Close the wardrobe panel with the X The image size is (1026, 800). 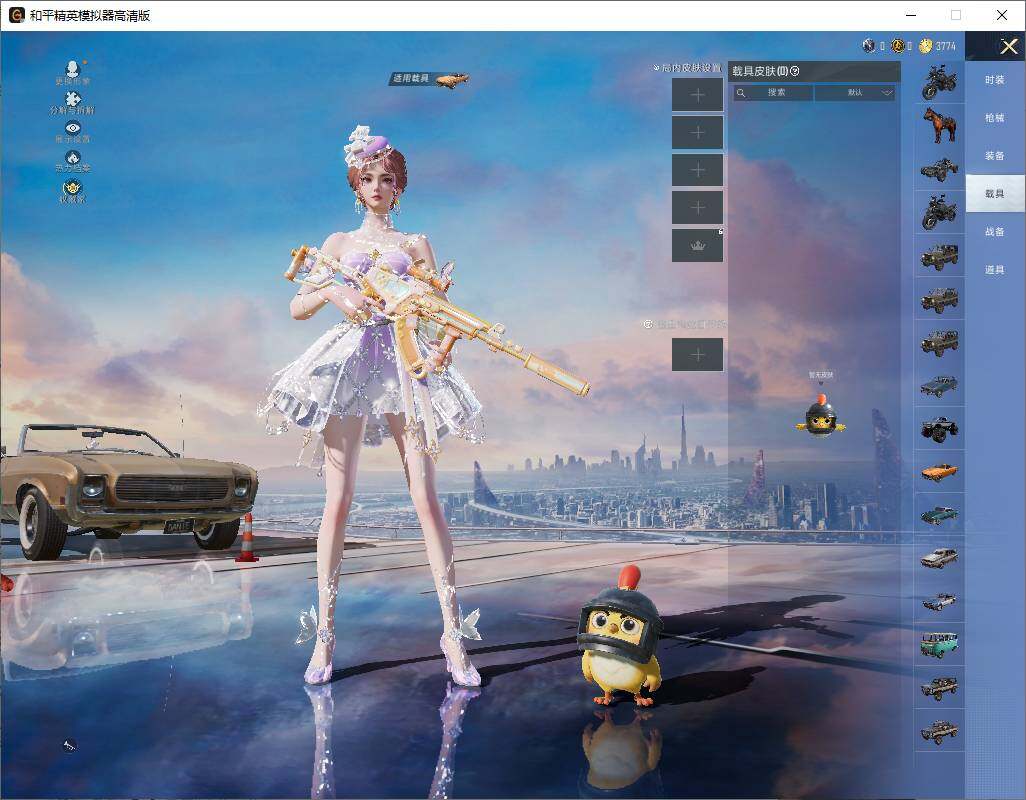(x=1008, y=46)
